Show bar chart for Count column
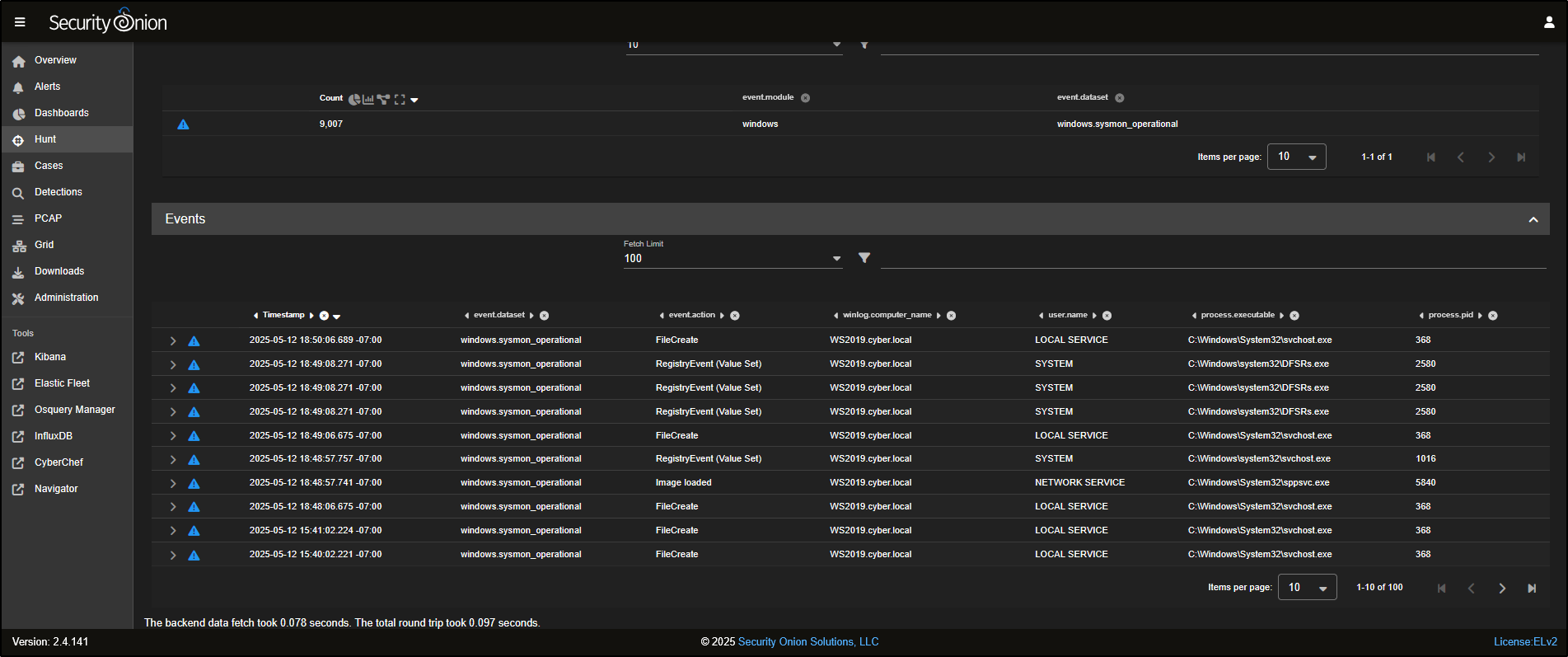Image resolution: width=1568 pixels, height=657 pixels. click(x=368, y=99)
